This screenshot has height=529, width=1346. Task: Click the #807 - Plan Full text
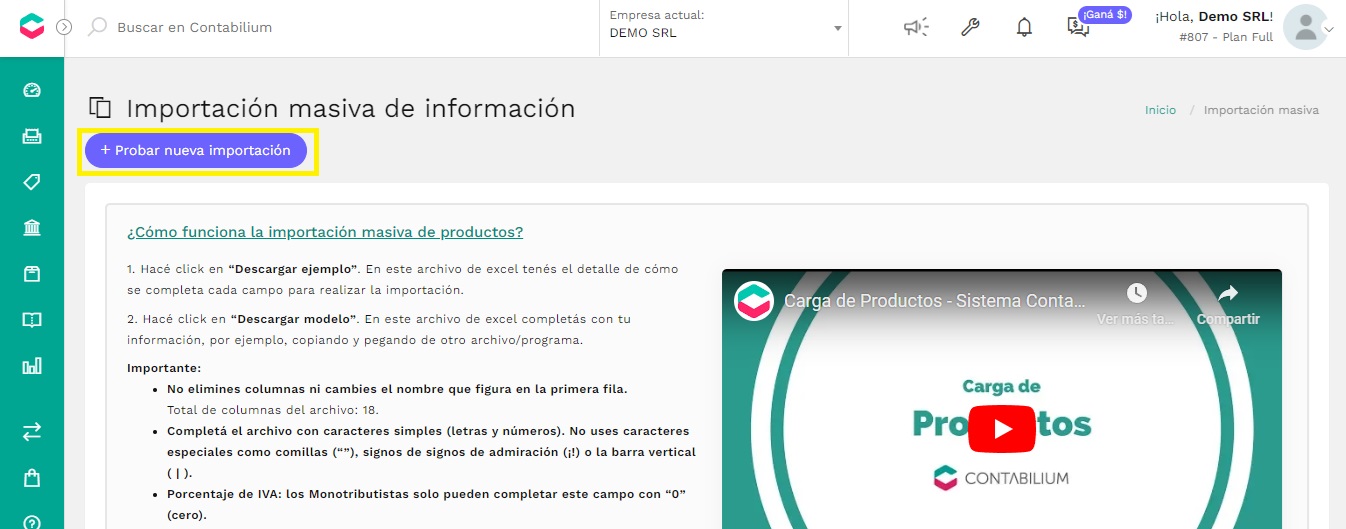point(1226,37)
